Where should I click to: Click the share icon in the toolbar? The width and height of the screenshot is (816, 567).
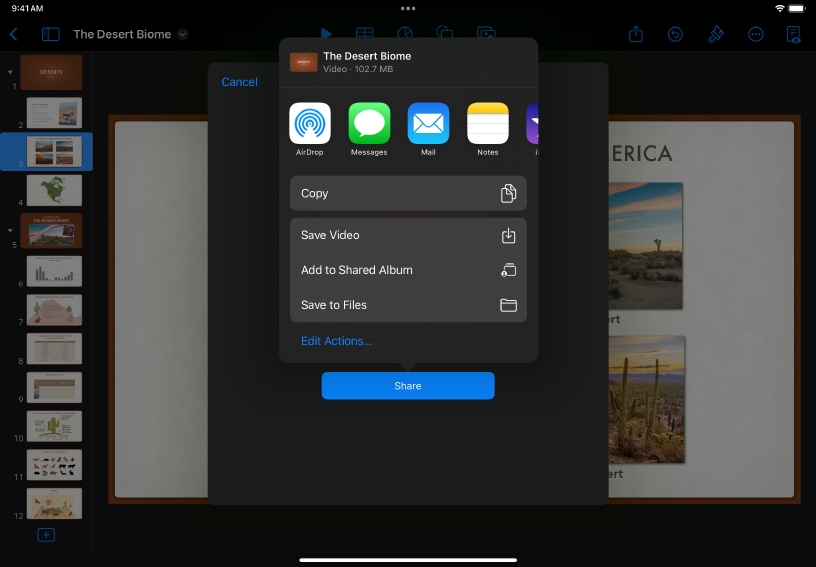[635, 34]
